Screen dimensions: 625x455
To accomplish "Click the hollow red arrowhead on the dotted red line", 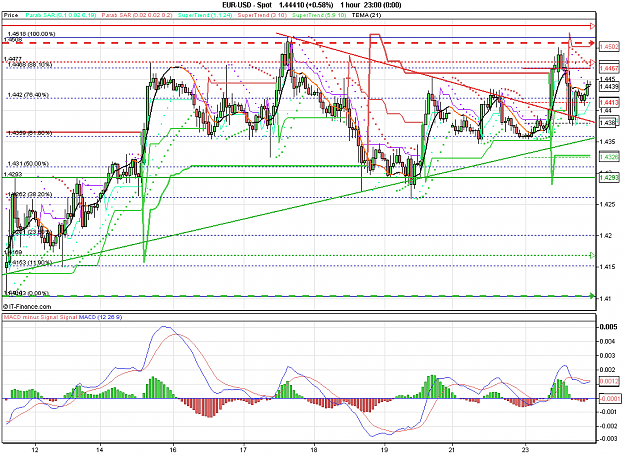I will 592,63.
